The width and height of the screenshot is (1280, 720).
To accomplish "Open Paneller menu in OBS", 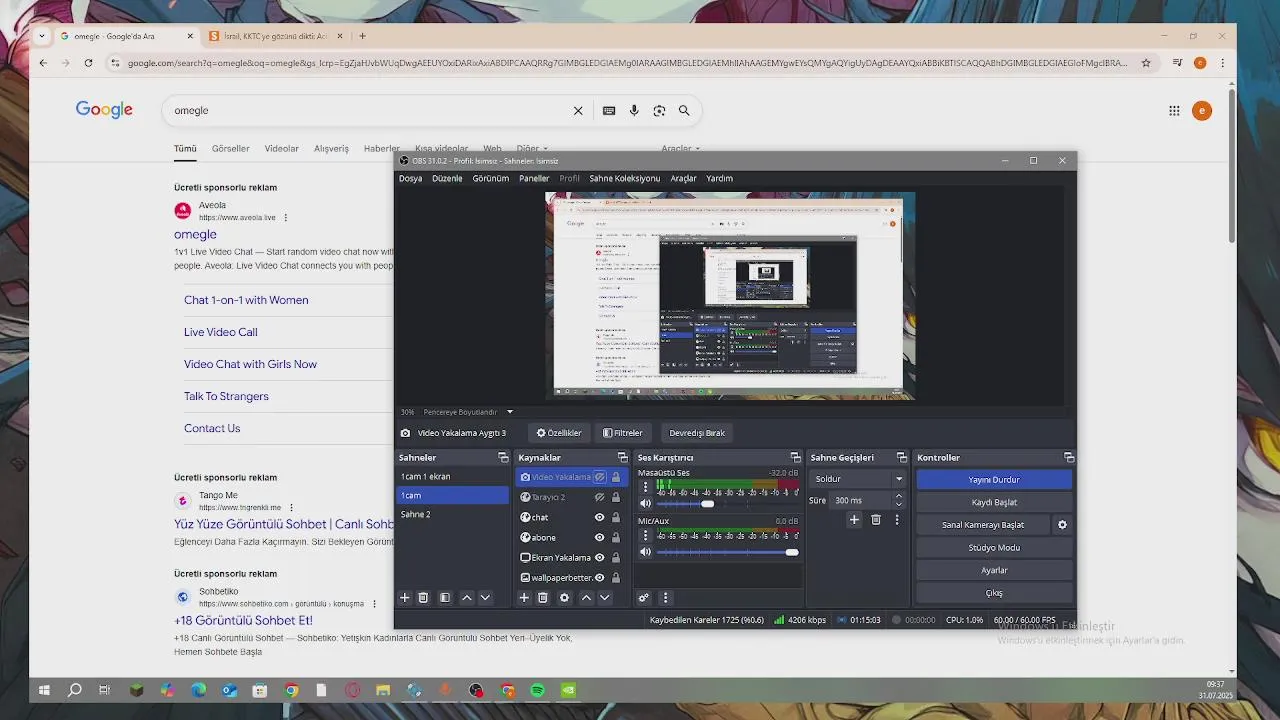I will [x=534, y=178].
